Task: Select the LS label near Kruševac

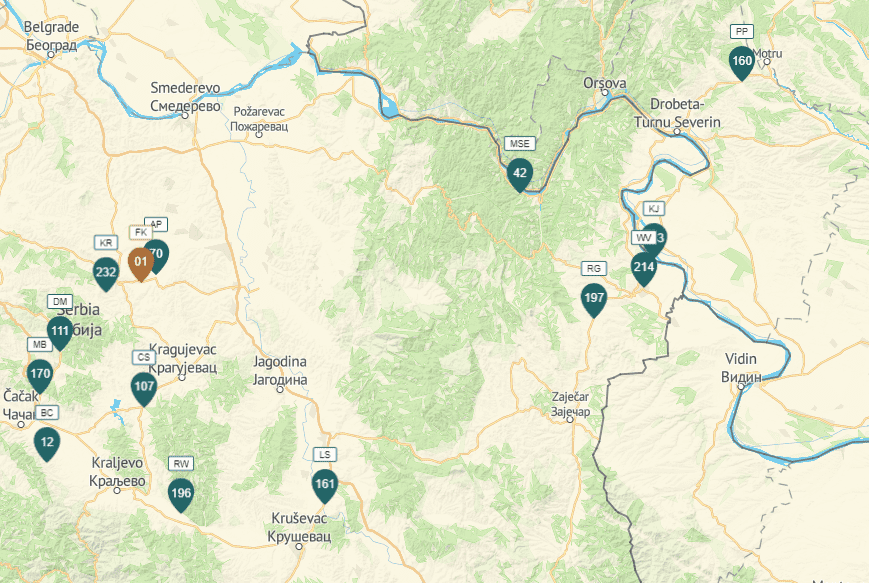Action: [325, 454]
